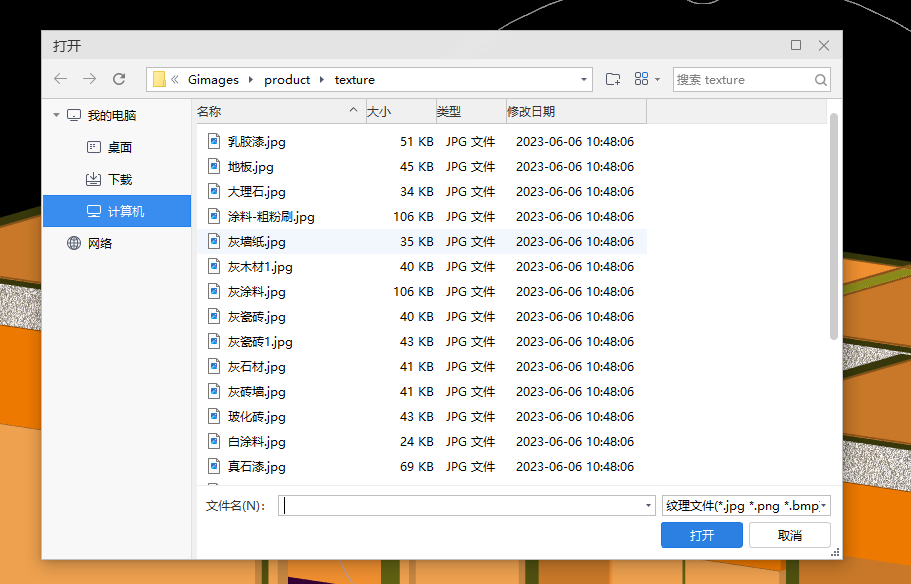
Task: Click file icon of 乳胶漆.jpg
Action: (x=214, y=141)
